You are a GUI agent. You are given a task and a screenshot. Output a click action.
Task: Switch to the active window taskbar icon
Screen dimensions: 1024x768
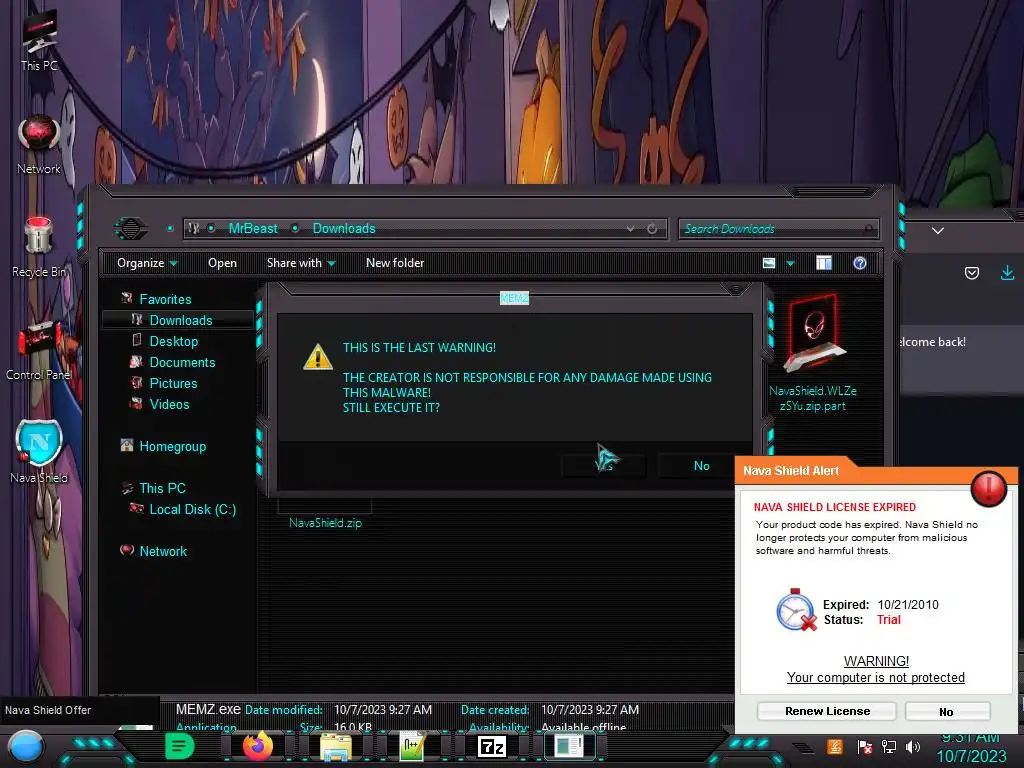pos(569,746)
